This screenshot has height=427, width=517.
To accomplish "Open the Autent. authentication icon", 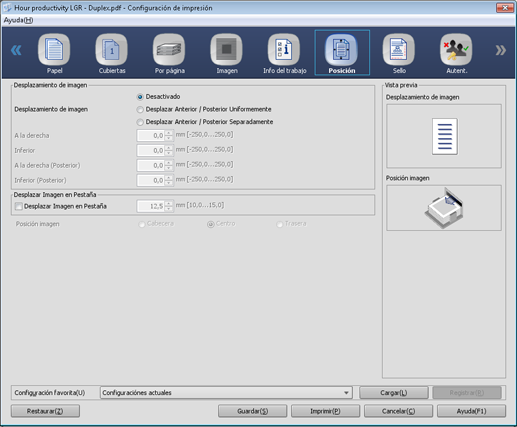I will 456,50.
